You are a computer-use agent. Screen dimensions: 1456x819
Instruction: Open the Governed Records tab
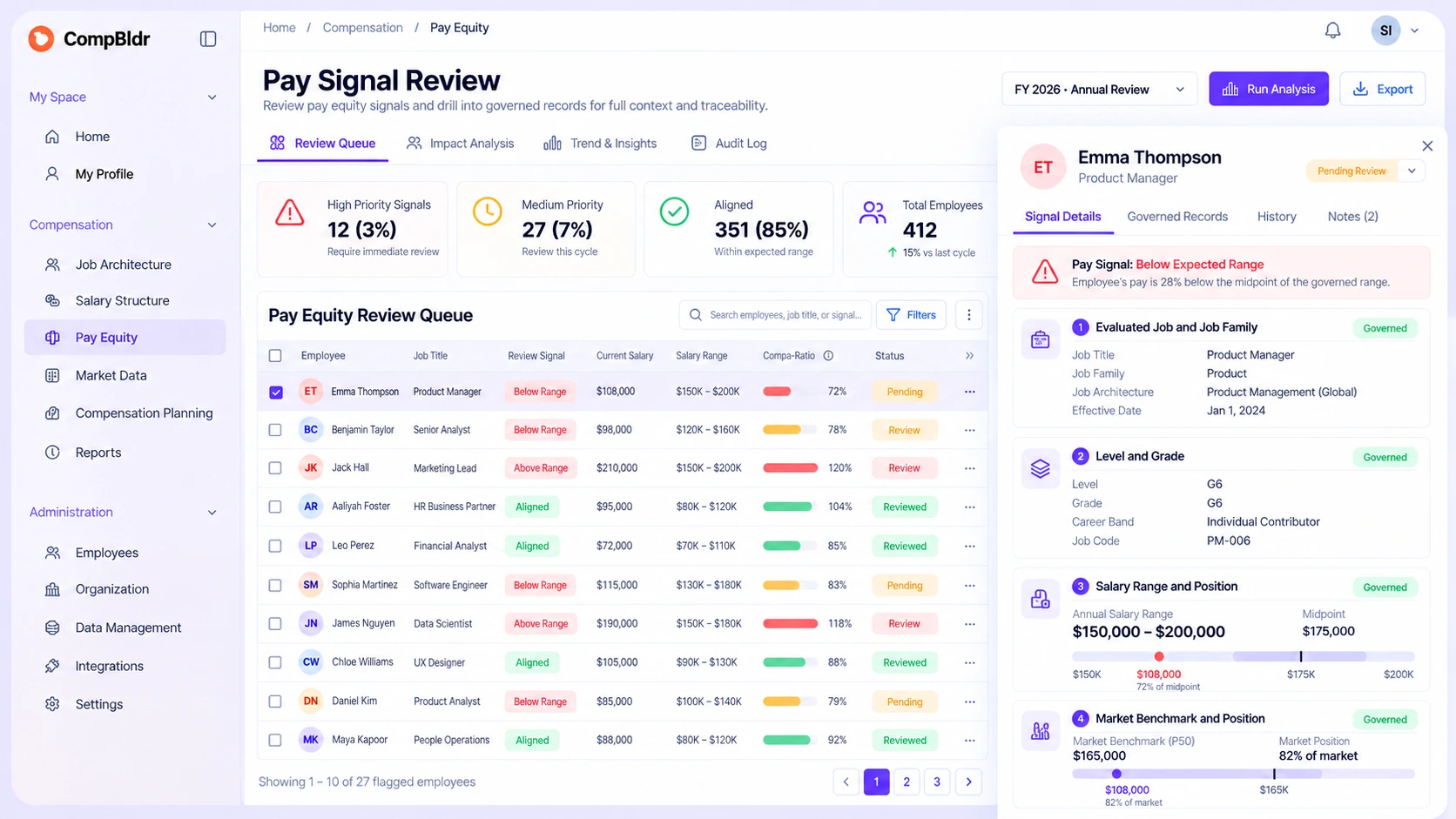click(1177, 217)
